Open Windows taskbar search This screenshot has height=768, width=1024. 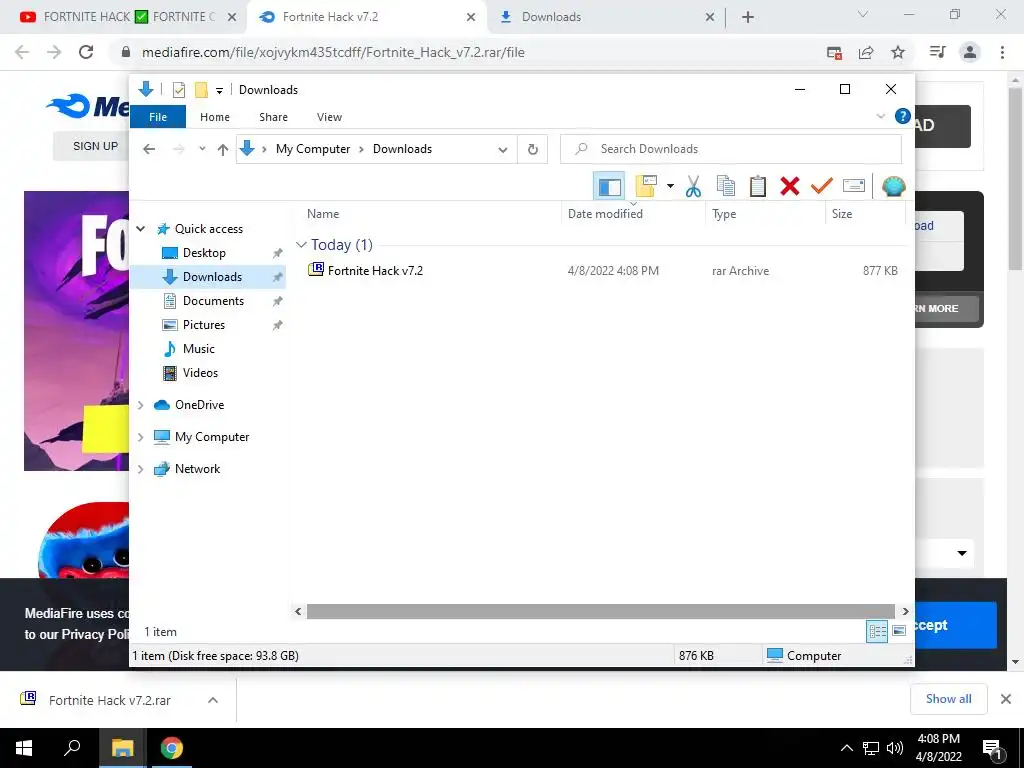(x=72, y=748)
